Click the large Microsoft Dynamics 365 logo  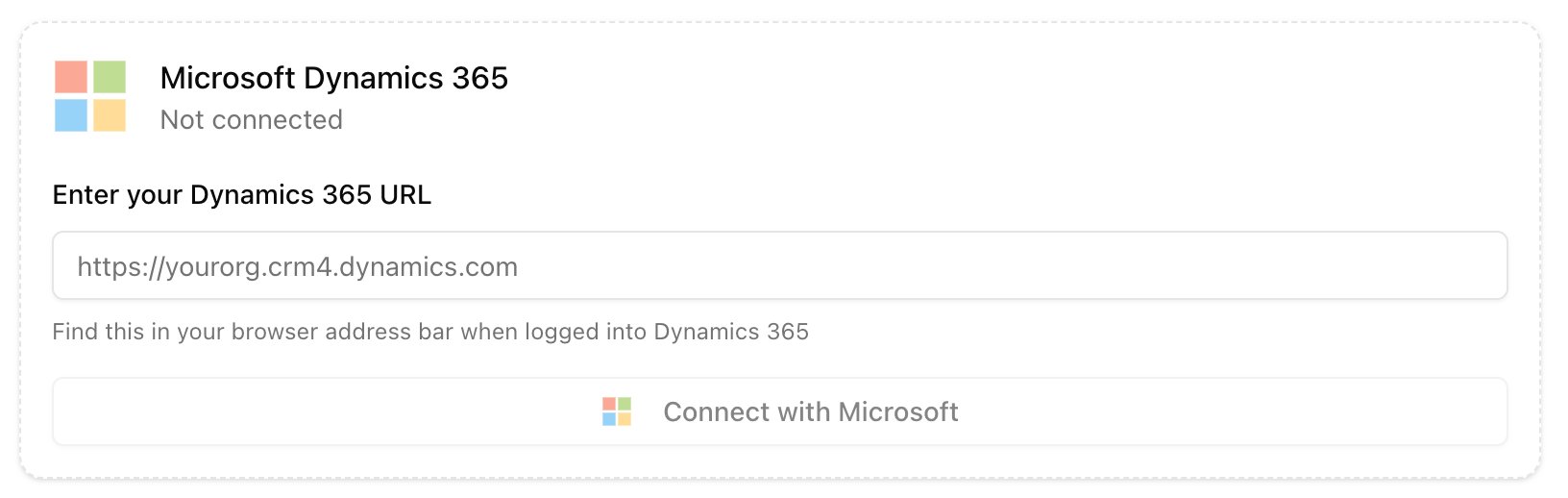click(x=90, y=96)
